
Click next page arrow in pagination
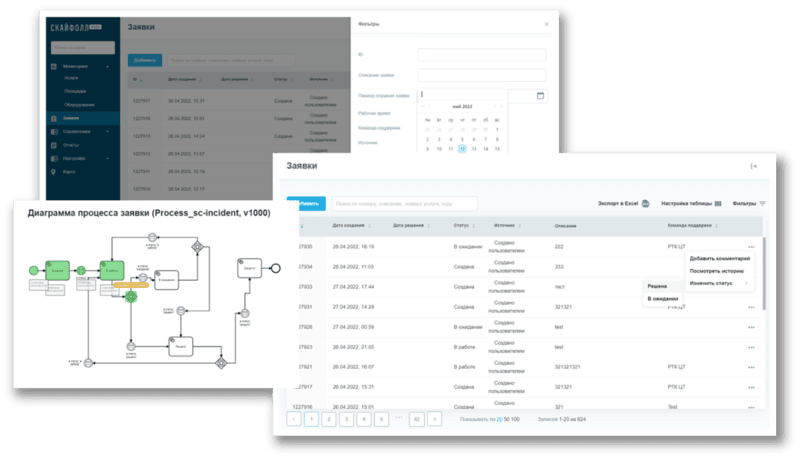click(x=434, y=419)
